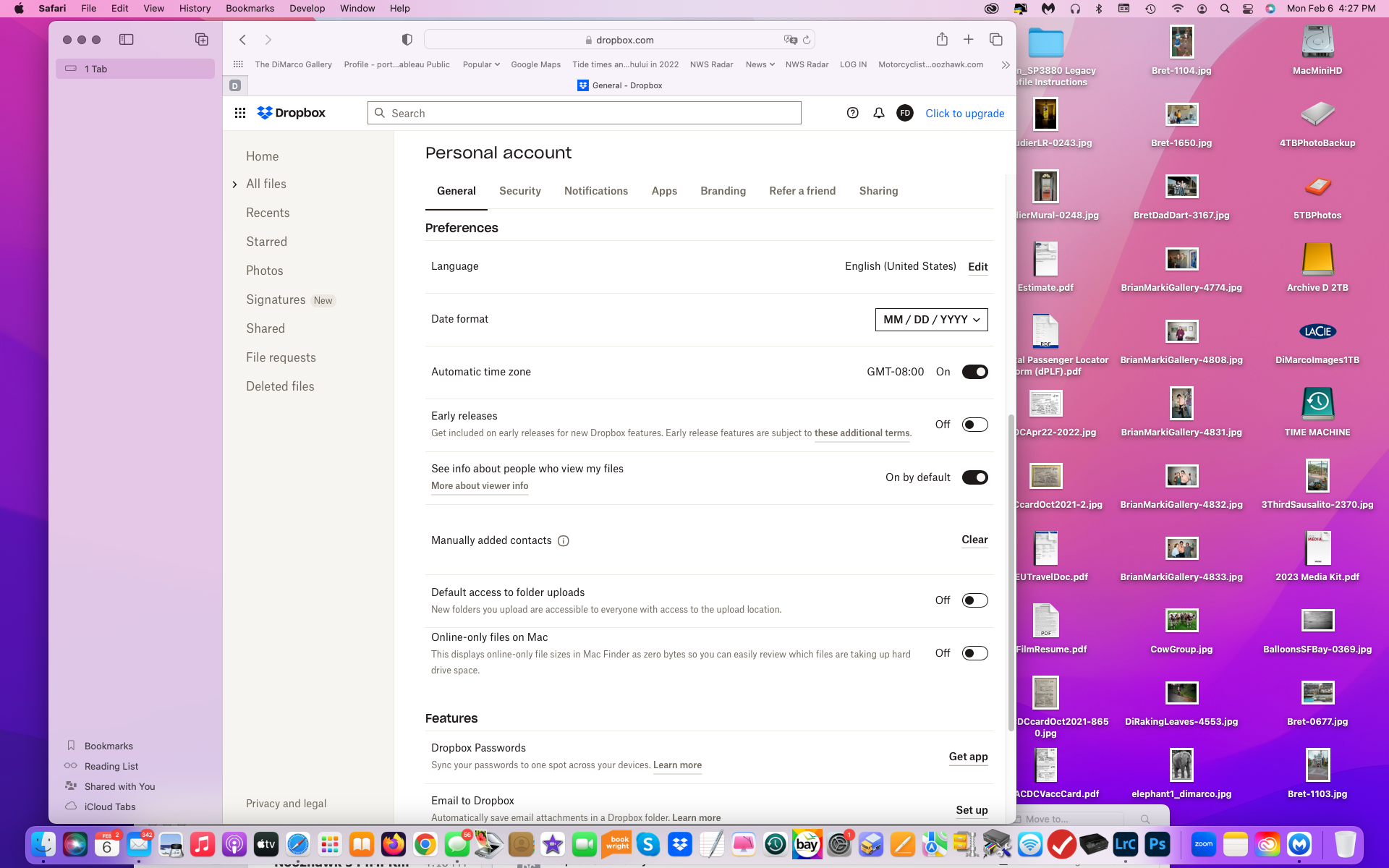Enable Default access to folder uploads
This screenshot has width=1389, height=868.
(975, 600)
